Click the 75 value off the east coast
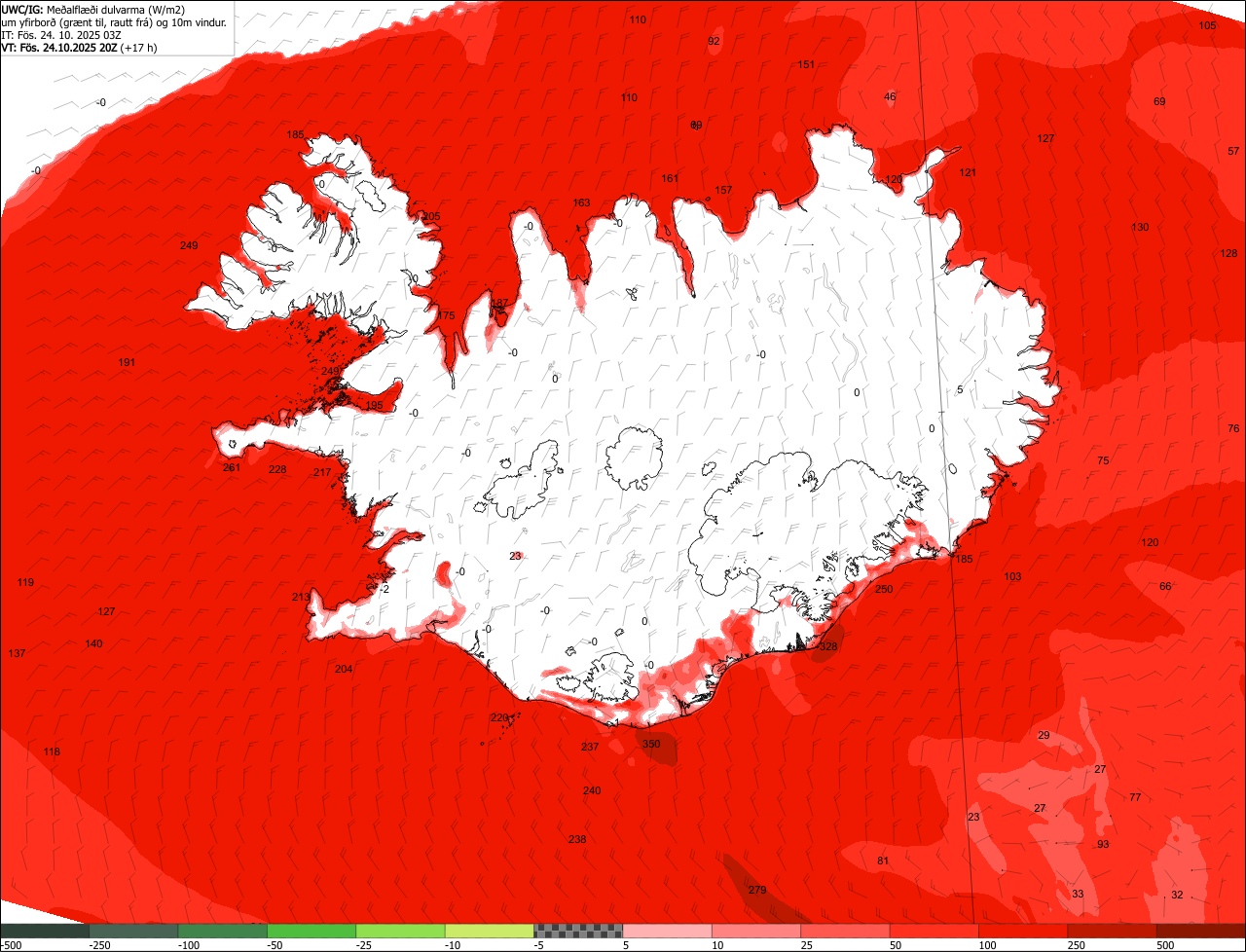 click(x=1103, y=460)
